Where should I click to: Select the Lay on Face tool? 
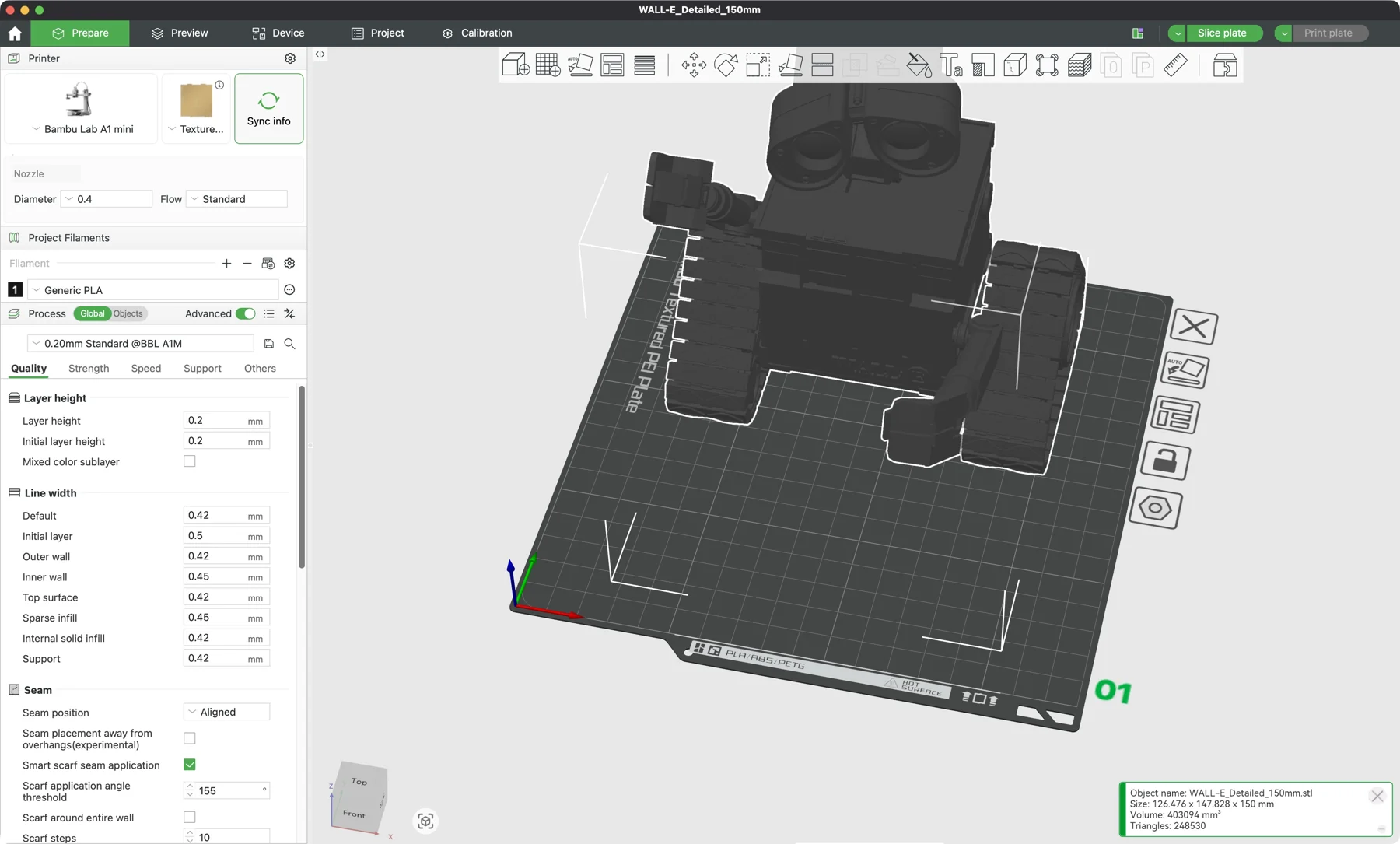coord(790,65)
